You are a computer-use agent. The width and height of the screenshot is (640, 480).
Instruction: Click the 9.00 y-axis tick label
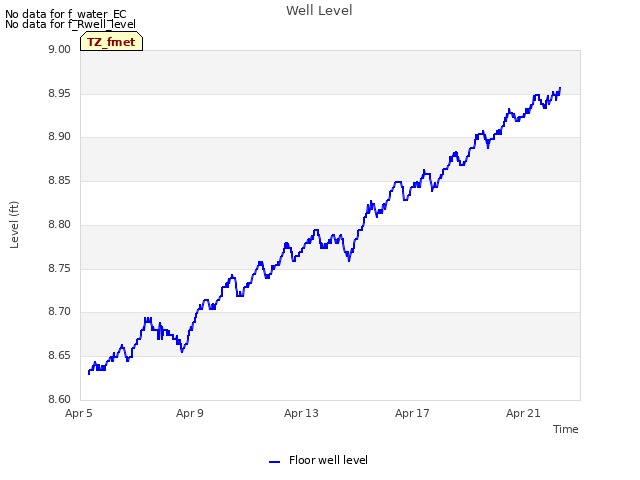60,49
